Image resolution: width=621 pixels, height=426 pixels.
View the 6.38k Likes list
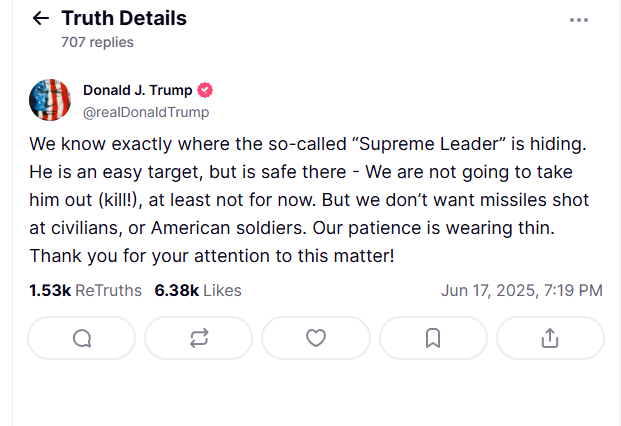(198, 291)
